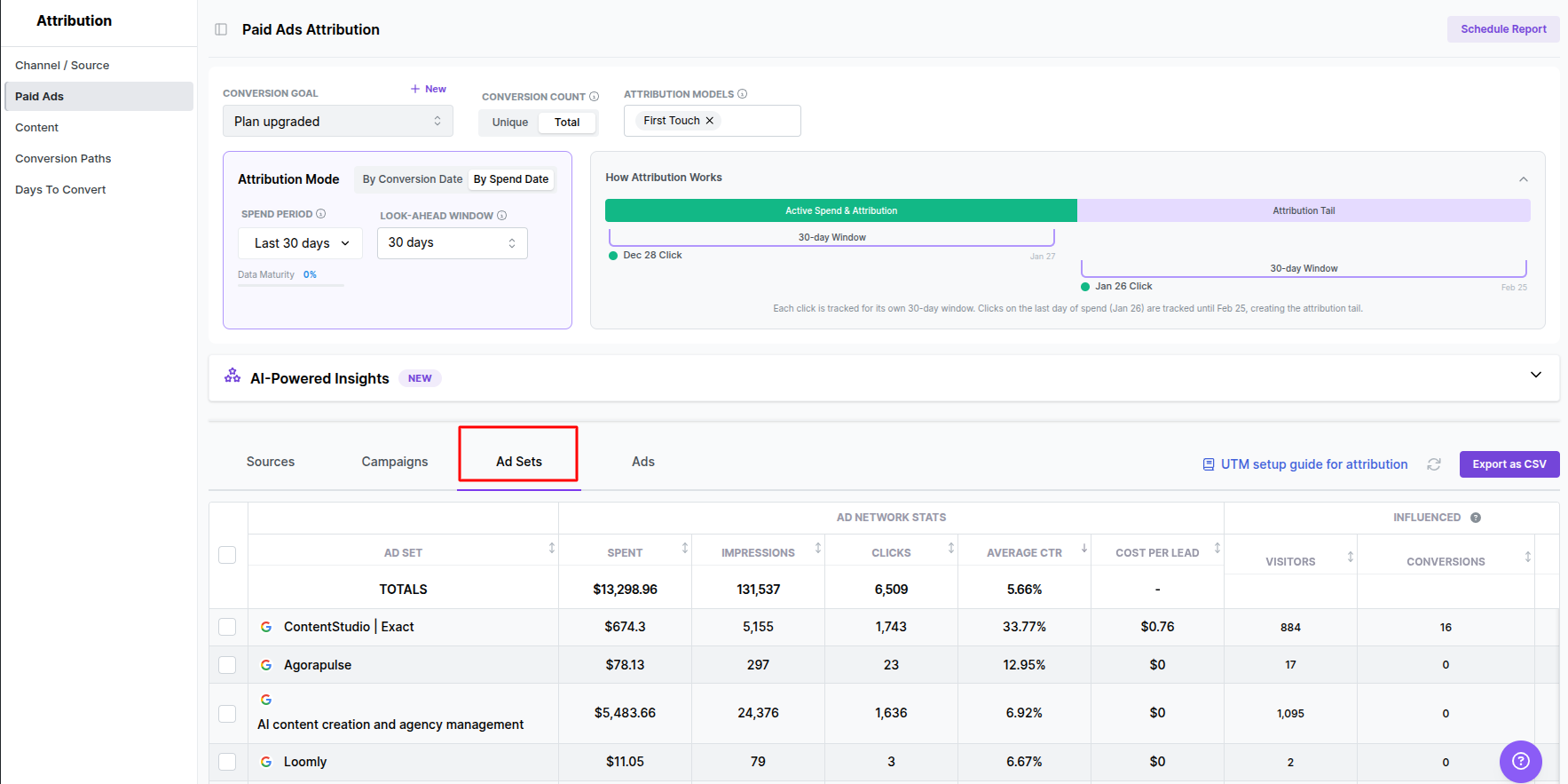Toggle the sidebar panel icon

[221, 29]
